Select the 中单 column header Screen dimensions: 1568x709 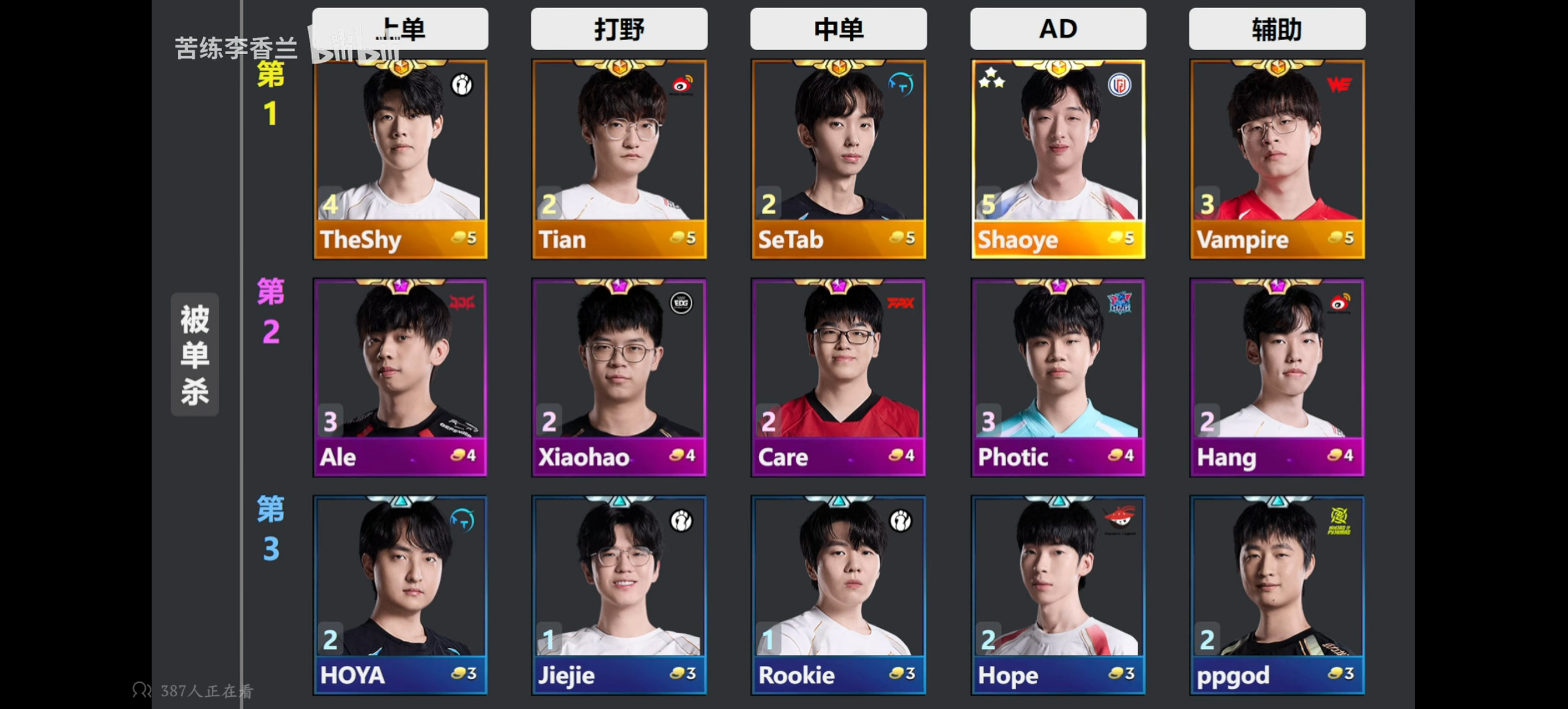point(838,29)
